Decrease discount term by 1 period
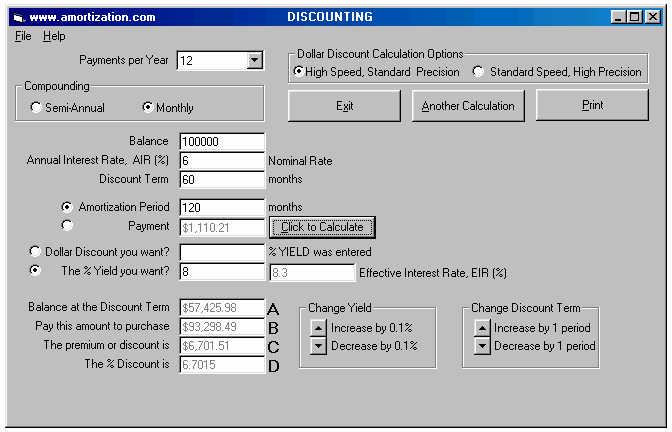This screenshot has width=672, height=432. pos(481,346)
